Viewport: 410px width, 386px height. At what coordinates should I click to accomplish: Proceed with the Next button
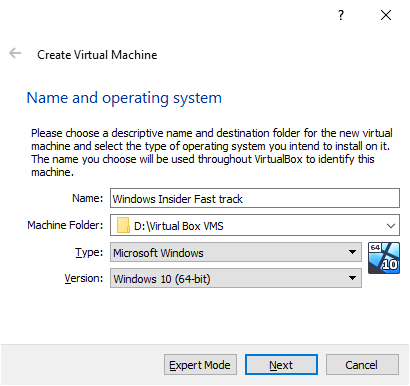click(281, 365)
